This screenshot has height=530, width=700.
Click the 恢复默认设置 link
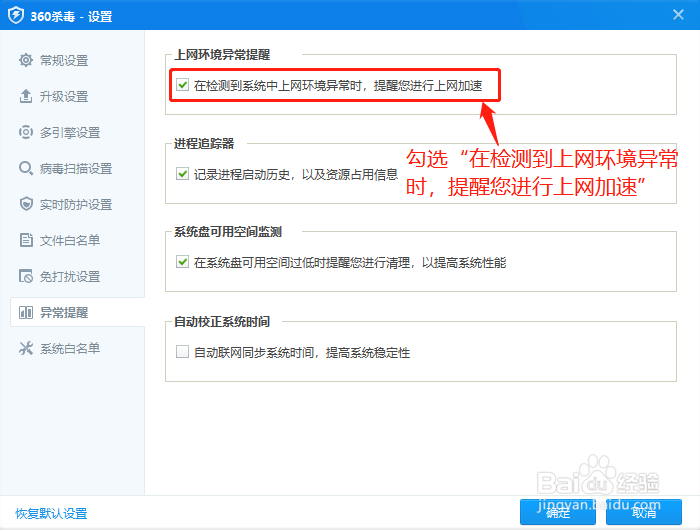[x=51, y=513]
